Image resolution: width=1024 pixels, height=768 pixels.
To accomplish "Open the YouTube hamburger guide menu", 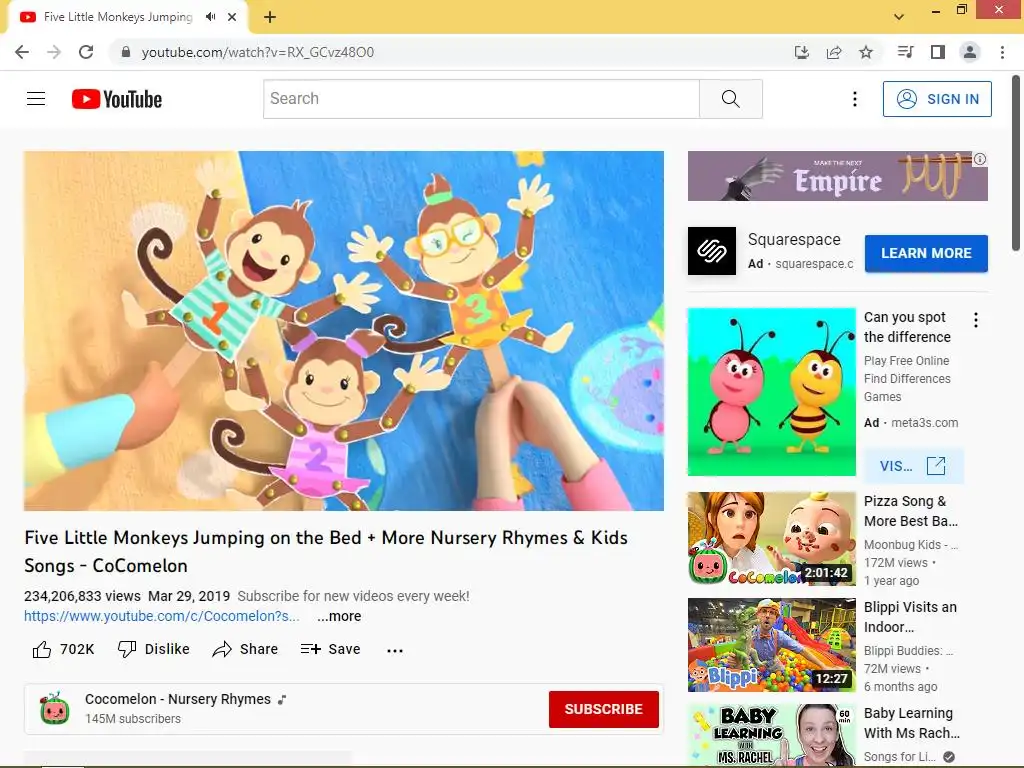I will 36,99.
